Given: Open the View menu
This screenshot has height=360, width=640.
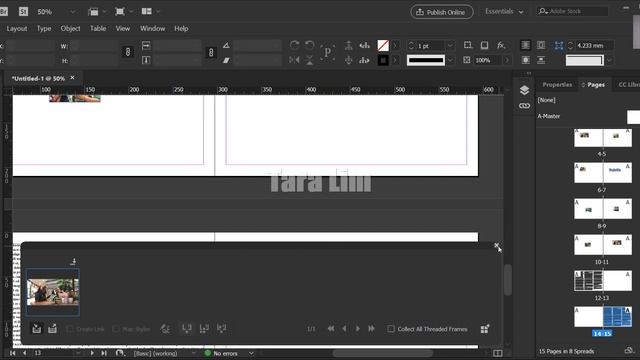Looking at the screenshot, I should coord(122,29).
